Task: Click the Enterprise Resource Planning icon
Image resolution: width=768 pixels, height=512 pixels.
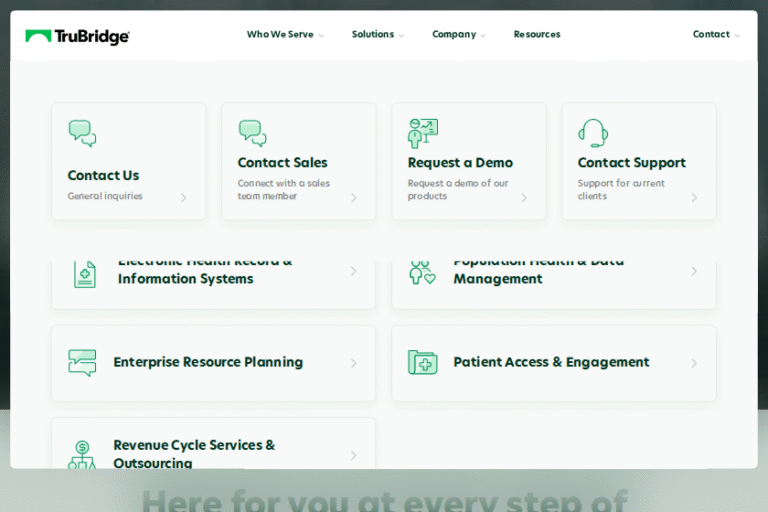Action: coord(82,362)
